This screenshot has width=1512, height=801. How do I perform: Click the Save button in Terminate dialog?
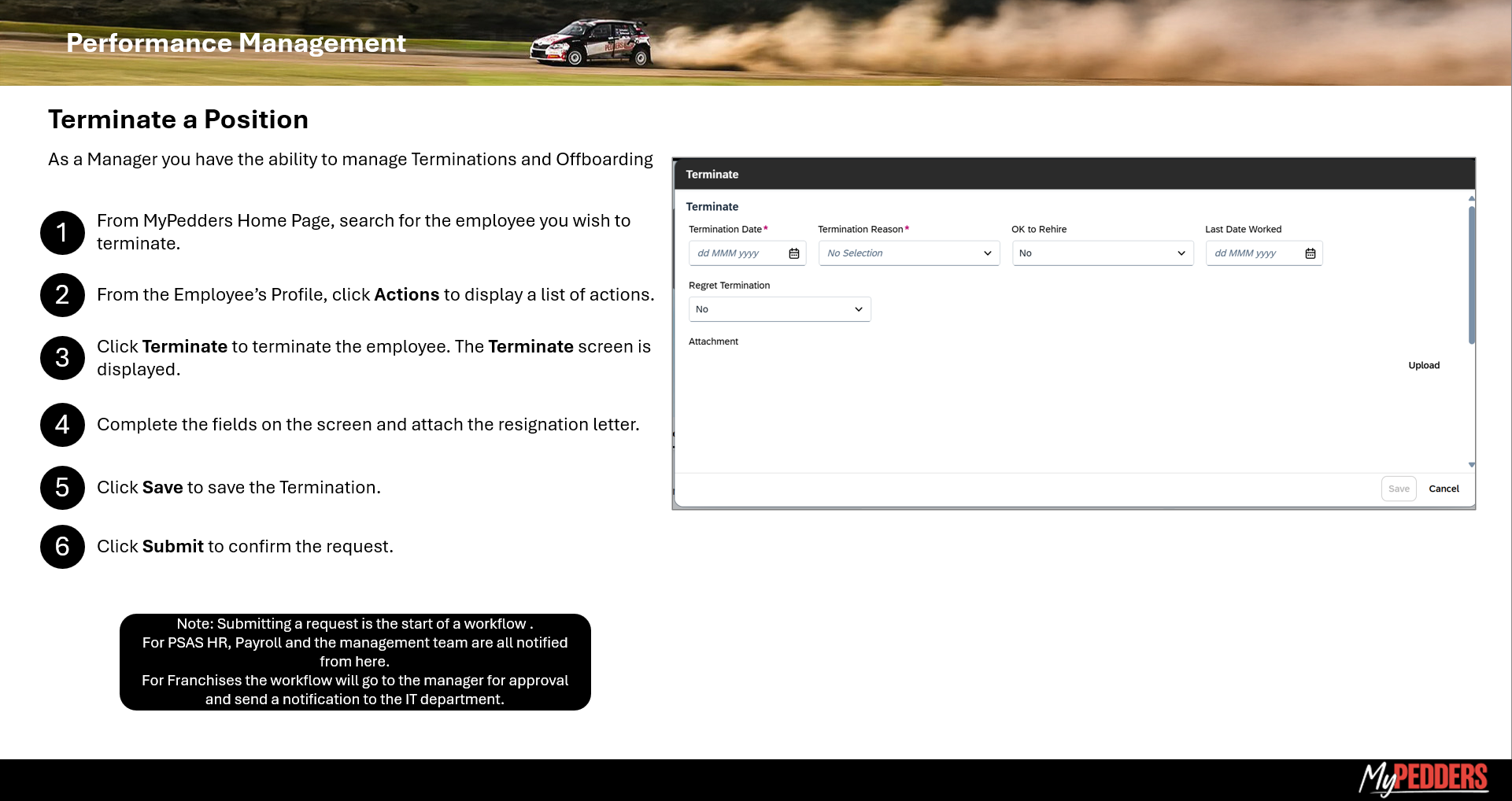[x=1399, y=489]
